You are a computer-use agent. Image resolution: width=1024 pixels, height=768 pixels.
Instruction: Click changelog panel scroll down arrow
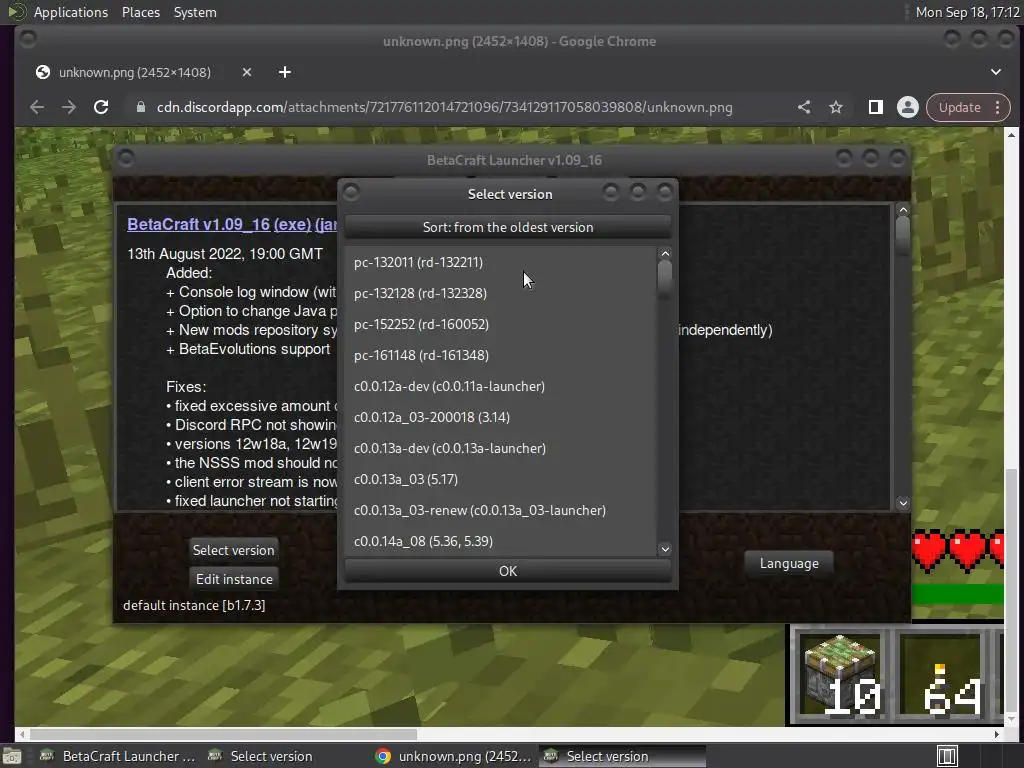coord(903,503)
